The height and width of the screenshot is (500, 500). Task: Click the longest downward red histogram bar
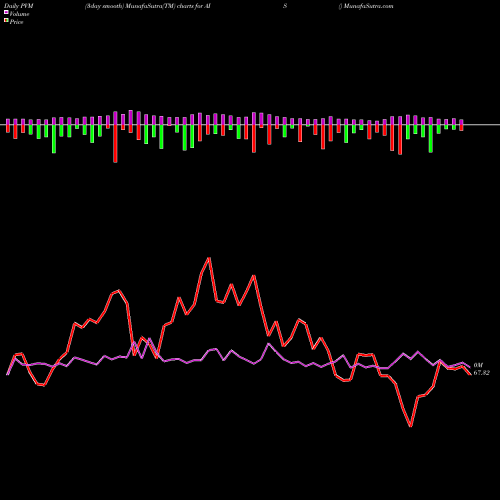[x=115, y=143]
